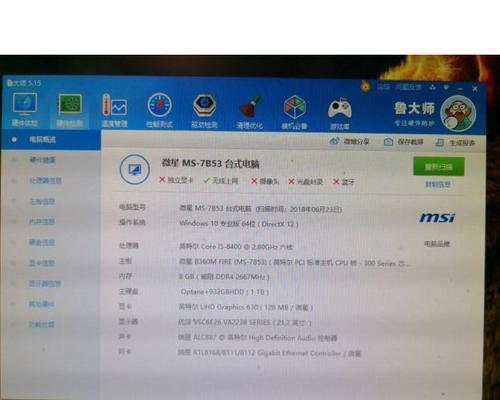Click the 鲁大师 mascot avatar
Screen dimensions: 500x400
(458, 113)
